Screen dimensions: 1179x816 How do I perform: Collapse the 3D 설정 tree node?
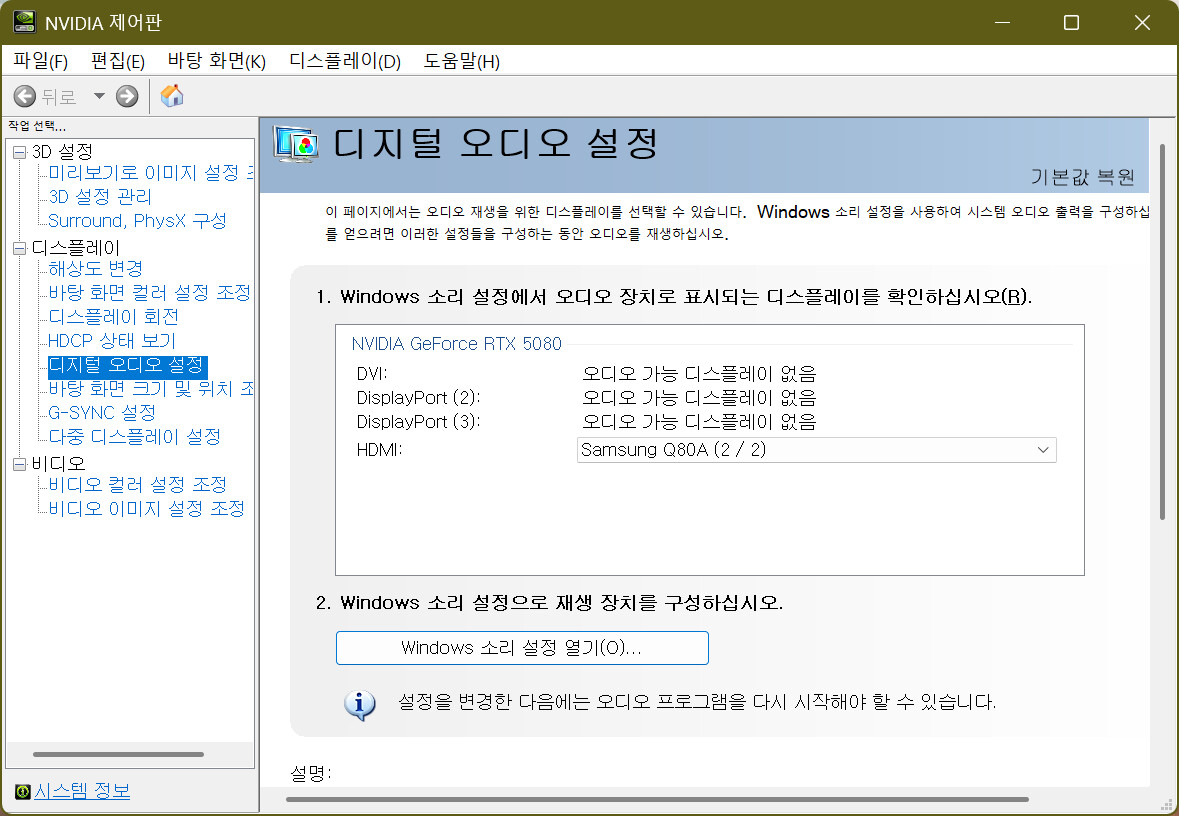20,152
